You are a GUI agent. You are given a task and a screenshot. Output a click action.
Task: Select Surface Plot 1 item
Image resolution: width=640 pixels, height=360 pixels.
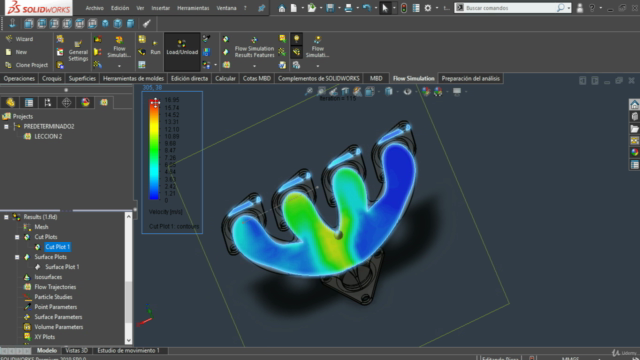62,267
